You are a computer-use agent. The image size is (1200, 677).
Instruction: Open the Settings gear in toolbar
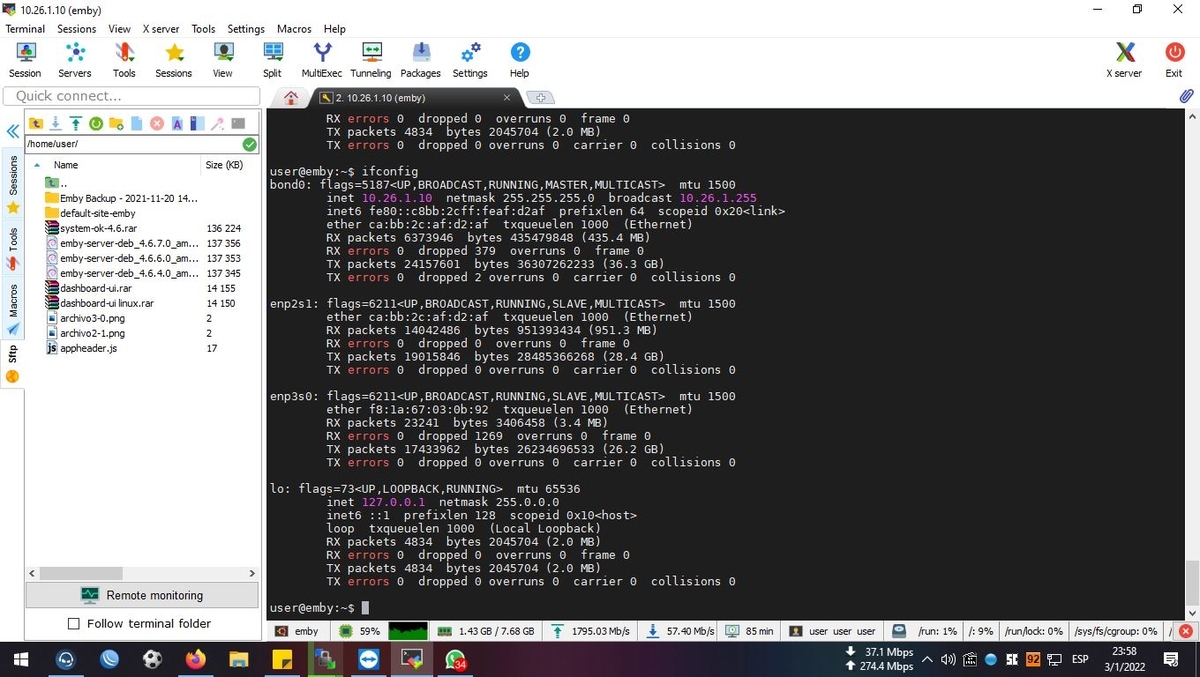470,60
